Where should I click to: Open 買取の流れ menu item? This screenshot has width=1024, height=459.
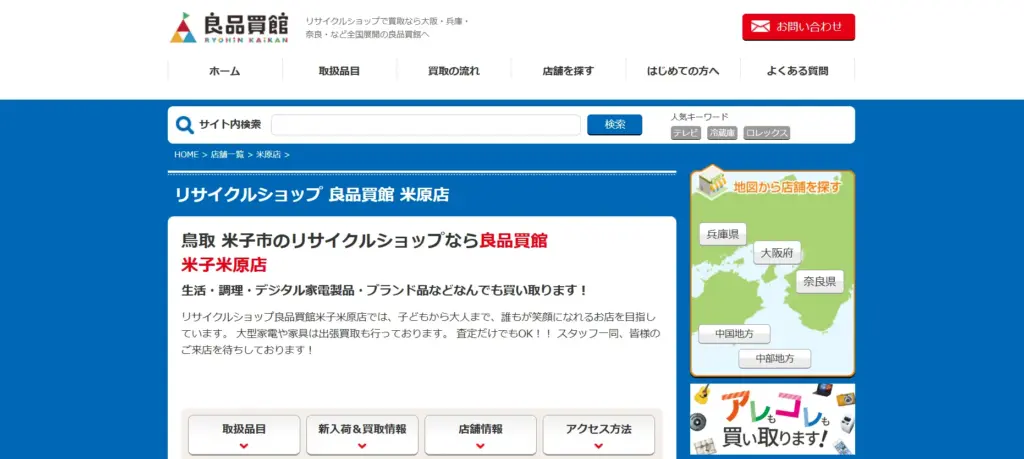(454, 71)
